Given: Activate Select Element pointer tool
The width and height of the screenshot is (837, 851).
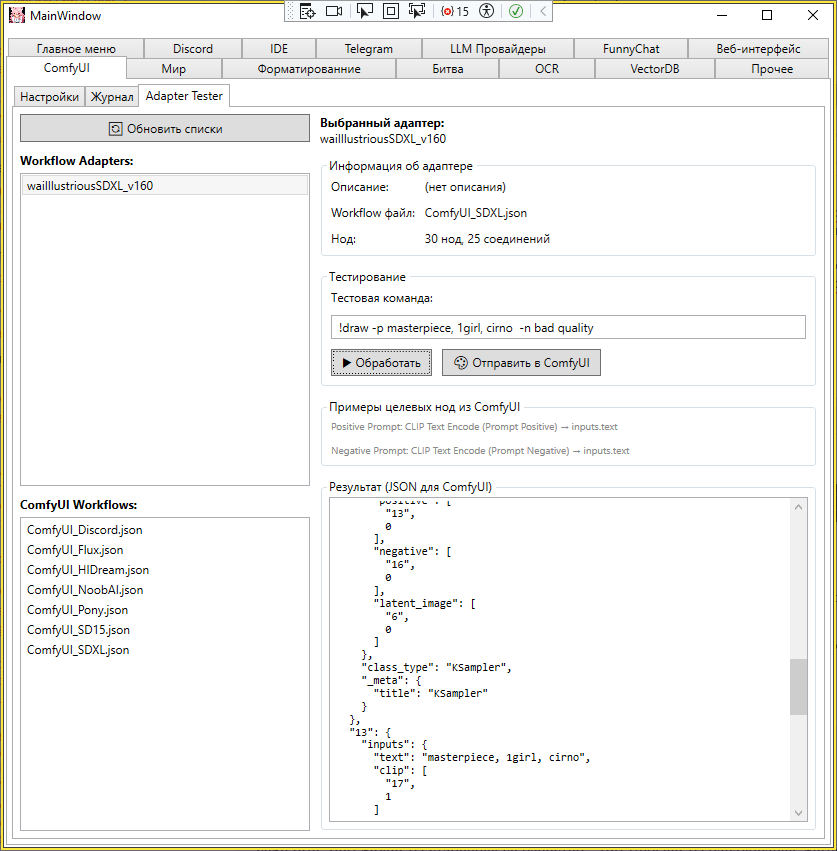Looking at the screenshot, I should 364,11.
